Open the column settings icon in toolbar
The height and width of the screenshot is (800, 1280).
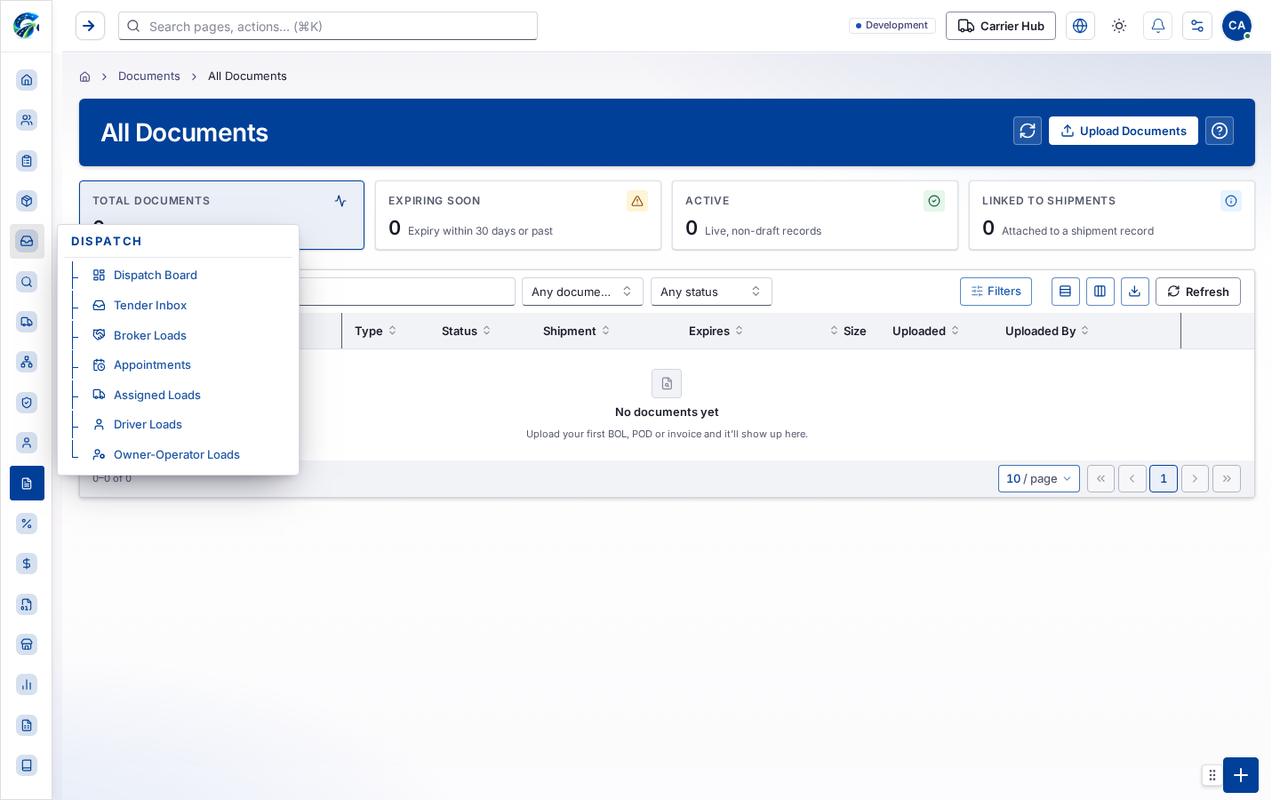(1100, 291)
